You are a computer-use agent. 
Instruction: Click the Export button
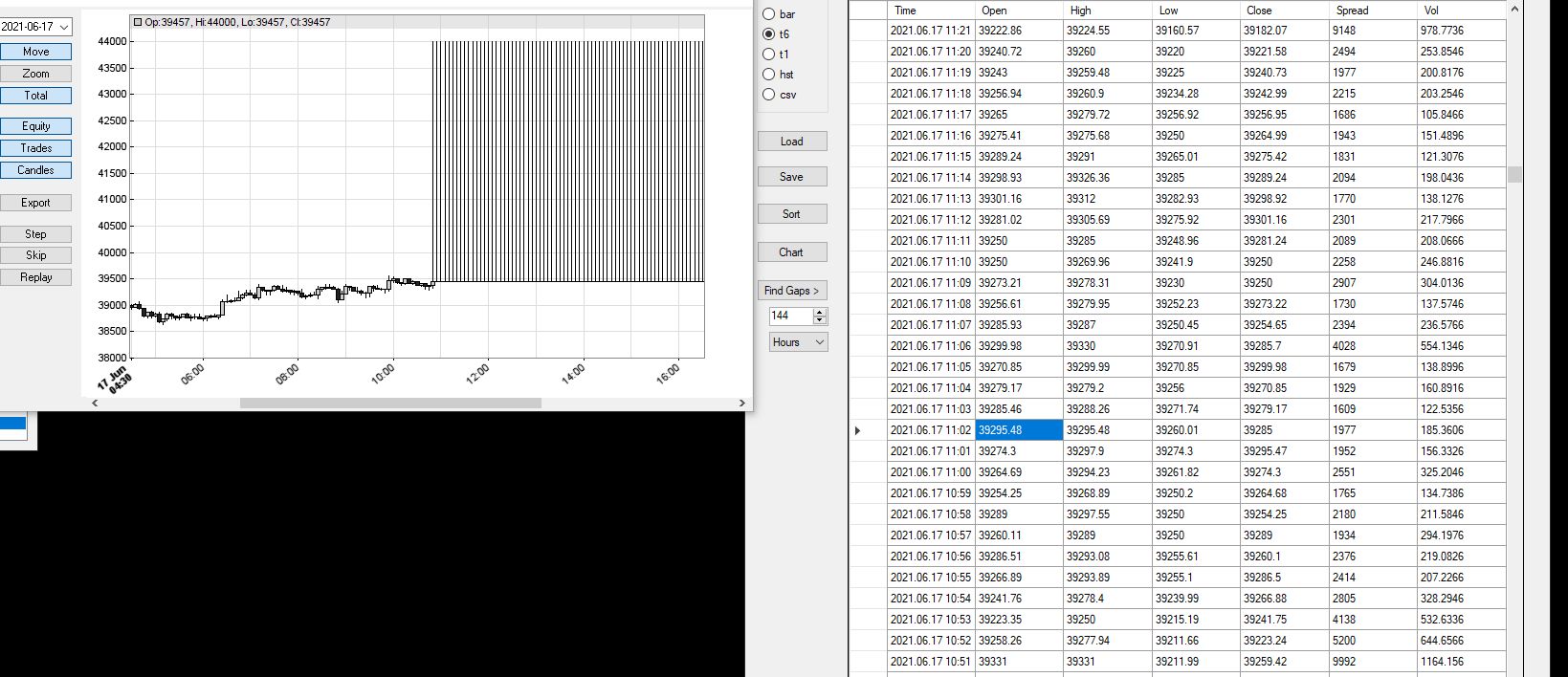point(35,203)
